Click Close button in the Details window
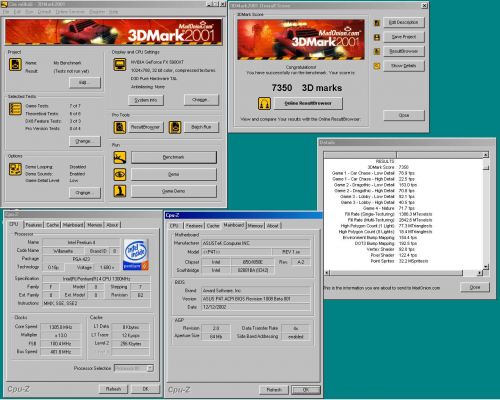Viewport: 500px width, 400px height. [x=475, y=287]
